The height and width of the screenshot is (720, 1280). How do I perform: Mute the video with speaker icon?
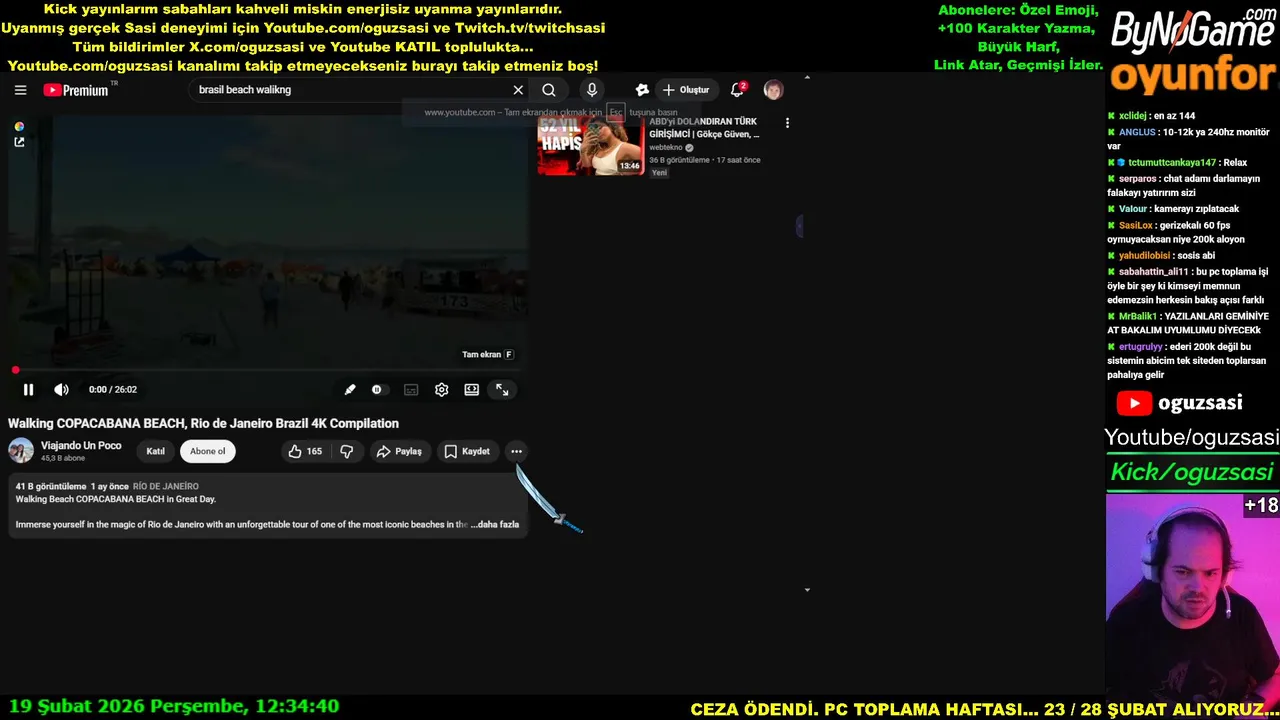tap(61, 390)
